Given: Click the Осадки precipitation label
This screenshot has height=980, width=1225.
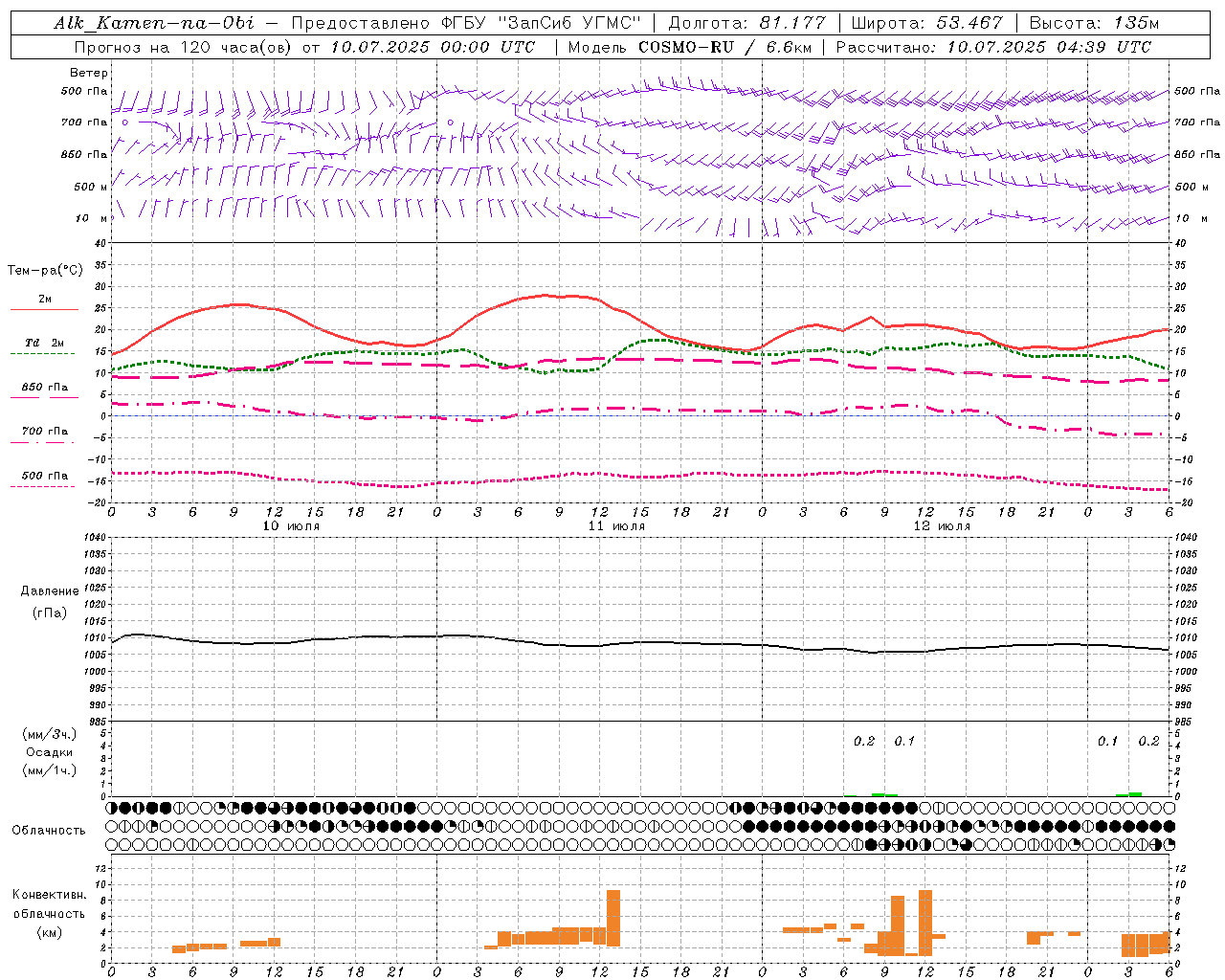Looking at the screenshot, I should (49, 752).
